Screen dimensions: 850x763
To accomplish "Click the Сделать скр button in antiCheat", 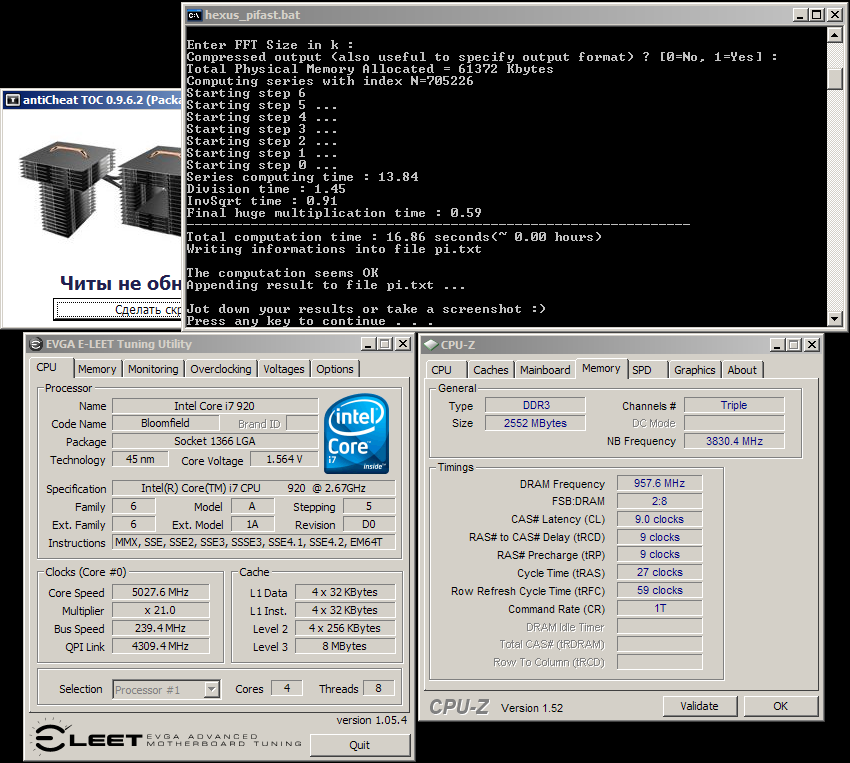I will point(118,309).
